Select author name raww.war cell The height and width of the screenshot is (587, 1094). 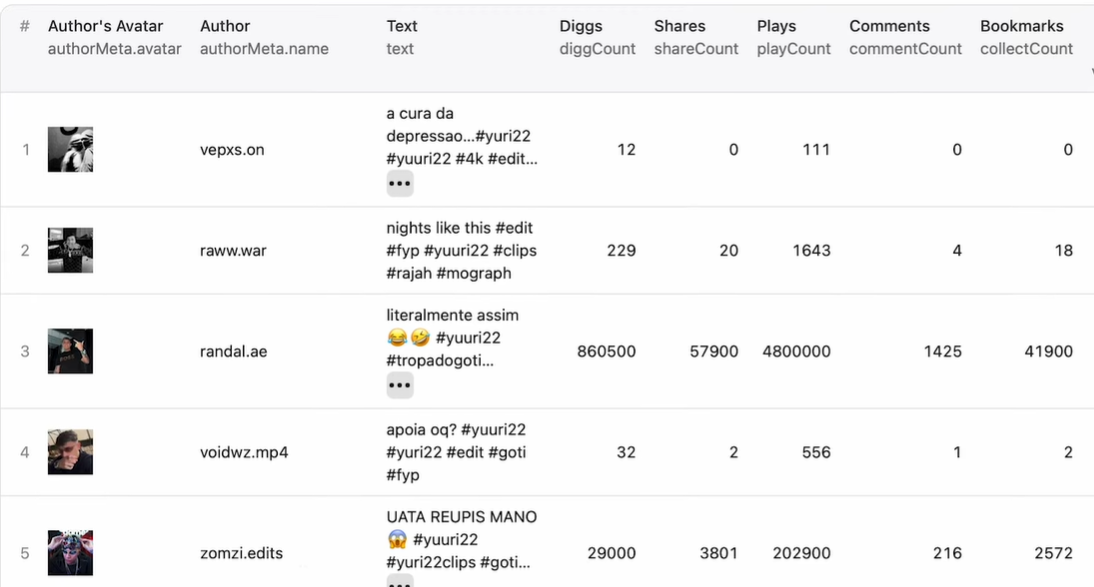[233, 250]
